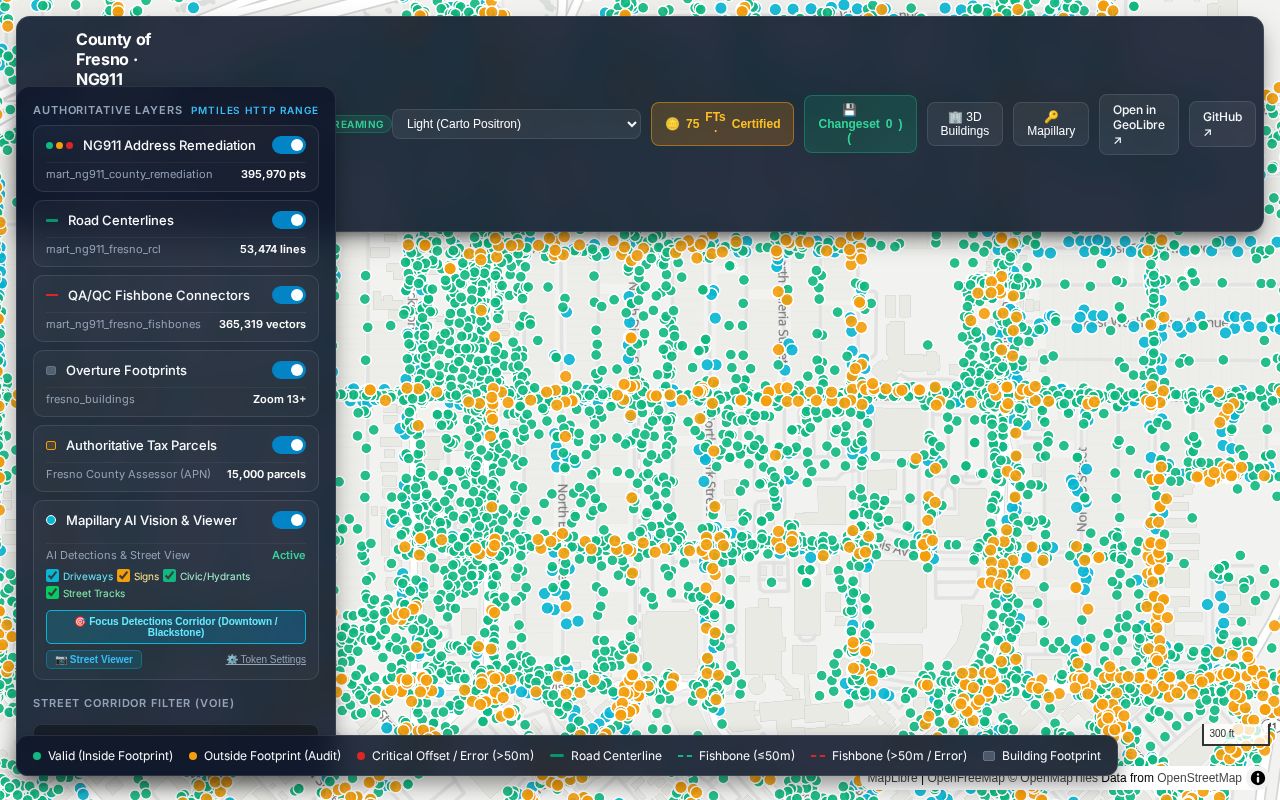The width and height of the screenshot is (1280, 800).
Task: Click the green Valid (Inside Footprint) legend dot
Action: (37, 756)
